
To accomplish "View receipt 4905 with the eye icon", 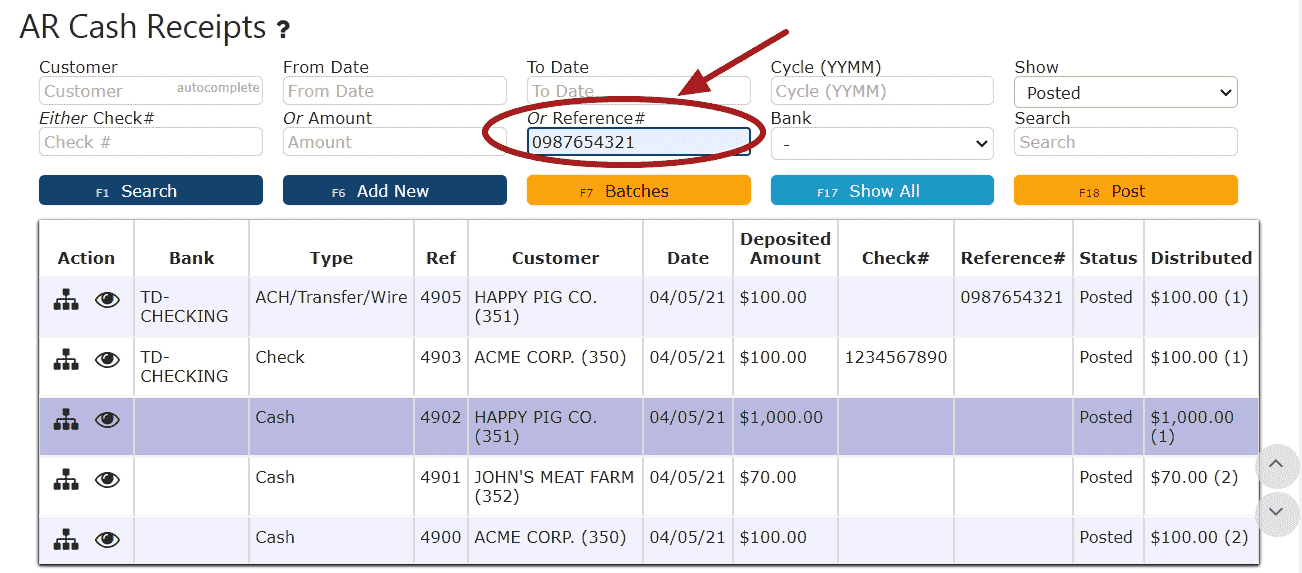I will [107, 300].
